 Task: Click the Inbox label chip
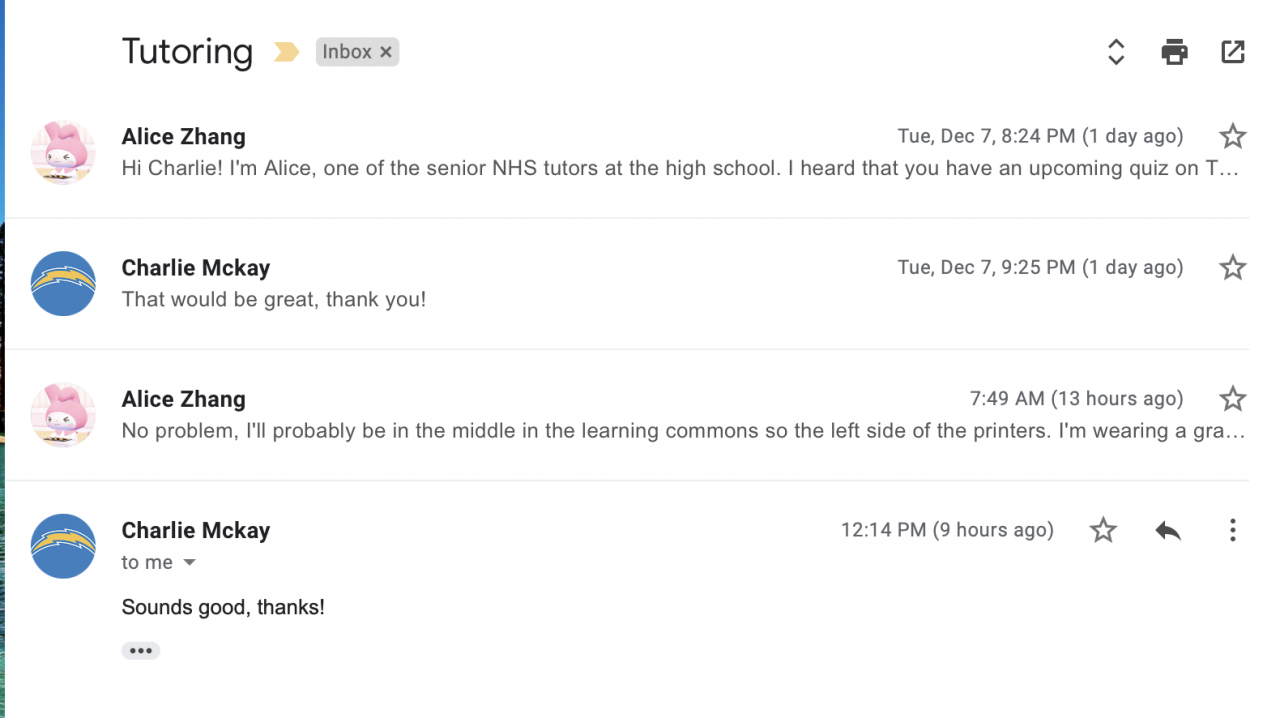click(346, 52)
